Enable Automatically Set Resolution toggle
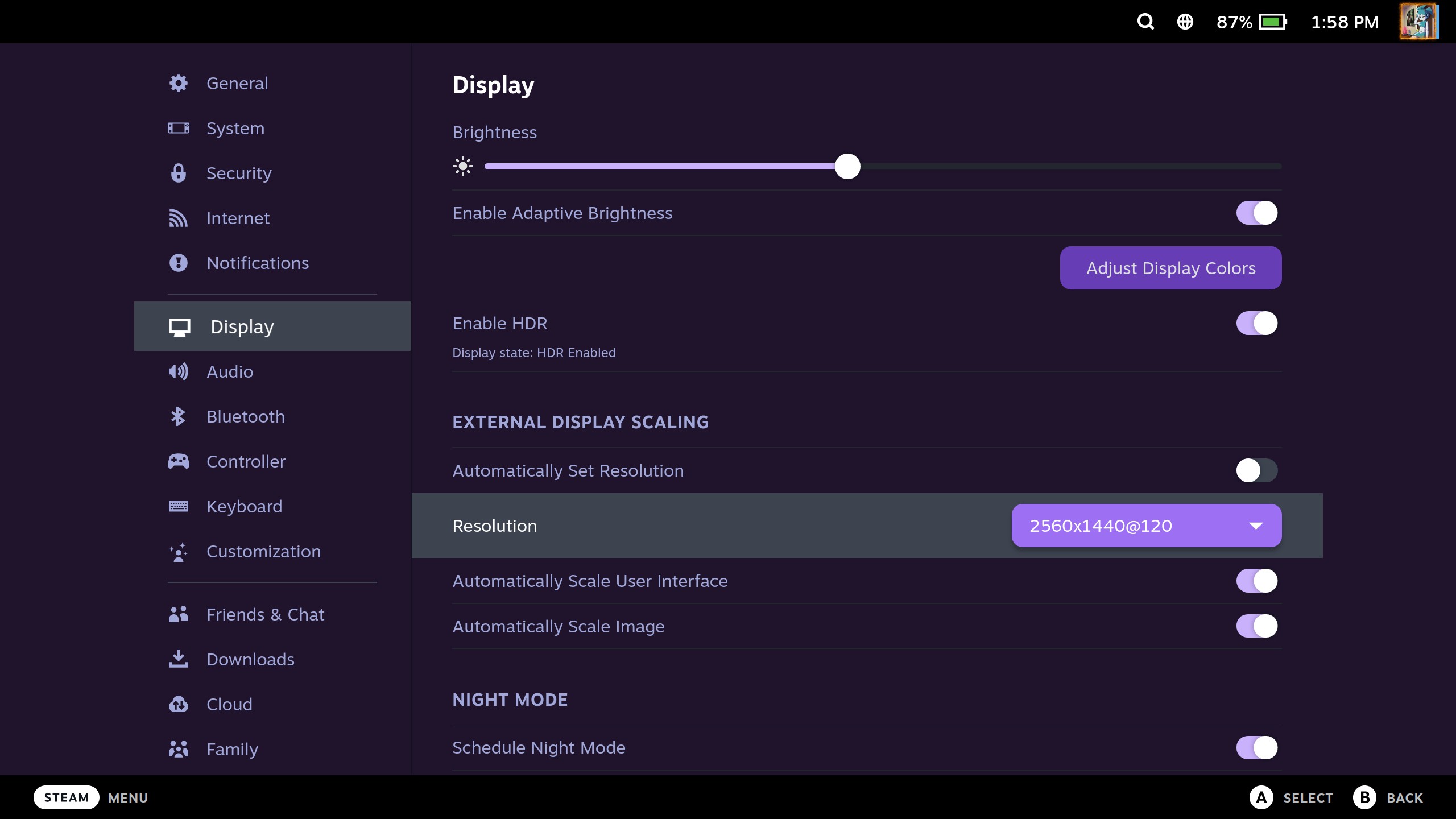This screenshot has width=1456, height=819. pos(1257,470)
